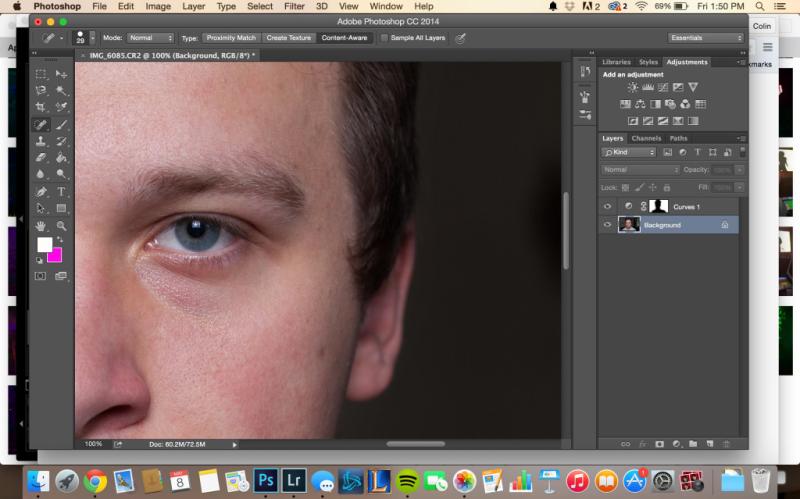
Task: Click the Create Texture button
Action: click(288, 38)
